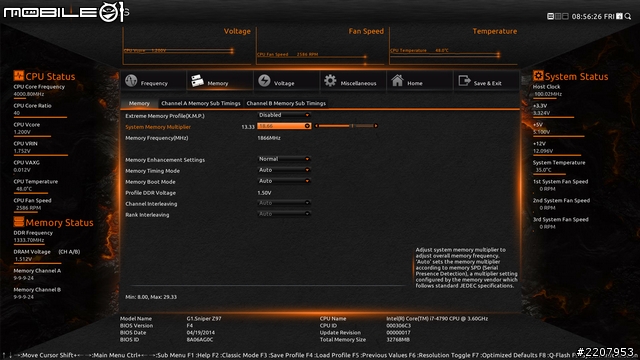640x360 pixels.
Task: Click the Min: 8.00, Max: 29.33 hint
Action: click(151, 297)
